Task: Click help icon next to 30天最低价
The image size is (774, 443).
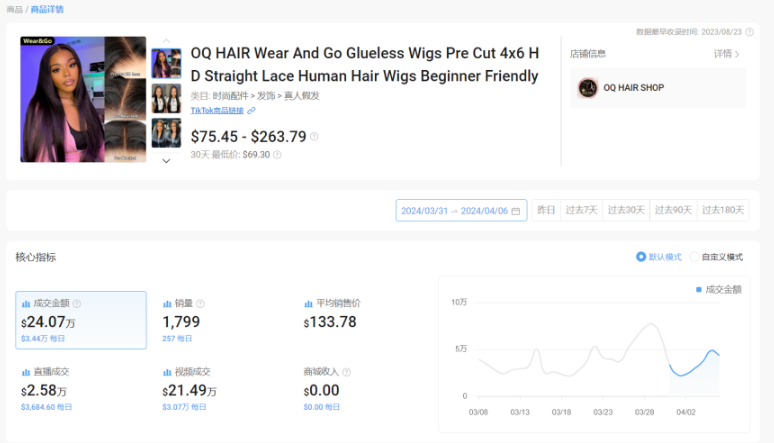Action: coord(277,155)
